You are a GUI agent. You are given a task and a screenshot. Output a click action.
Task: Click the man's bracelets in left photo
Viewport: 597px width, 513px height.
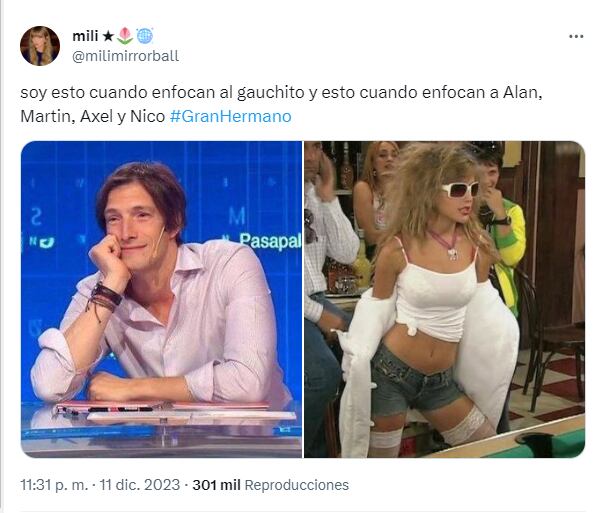106,298
